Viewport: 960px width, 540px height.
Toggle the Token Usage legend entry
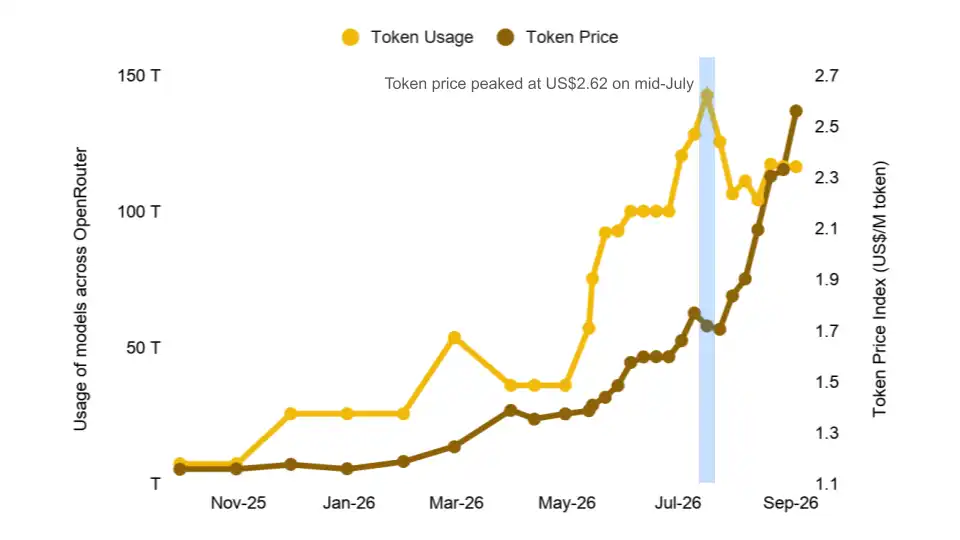point(408,37)
